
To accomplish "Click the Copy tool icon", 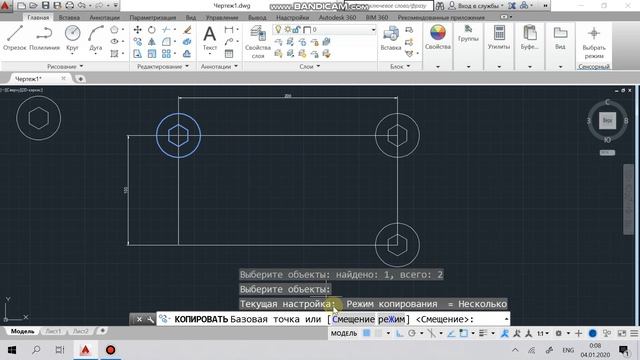I will tap(138, 42).
